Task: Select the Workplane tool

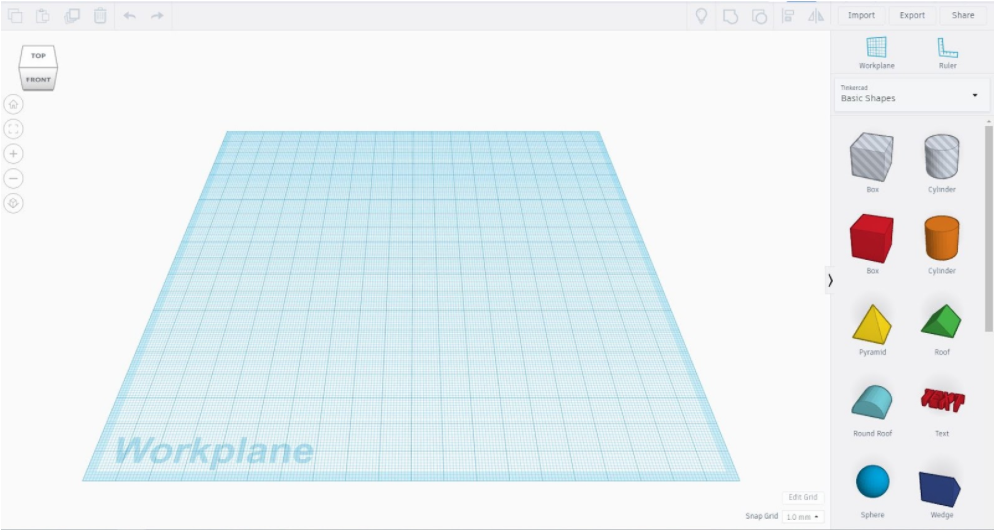Action: 876,52
